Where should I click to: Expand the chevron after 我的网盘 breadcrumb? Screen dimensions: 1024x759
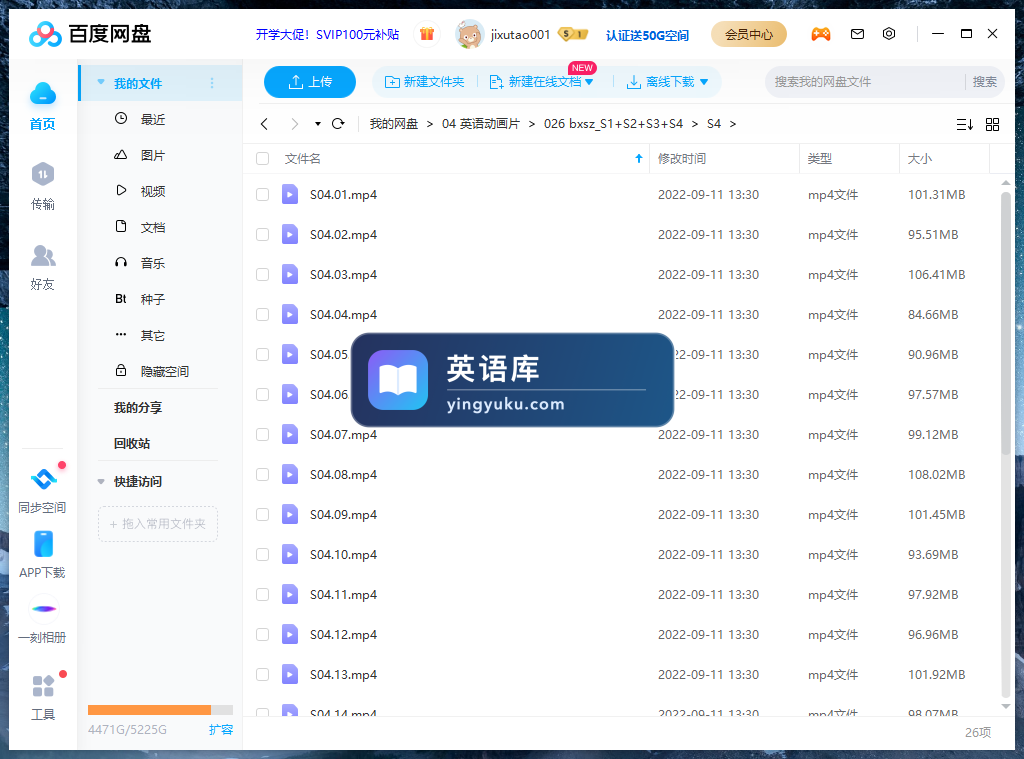[x=430, y=124]
